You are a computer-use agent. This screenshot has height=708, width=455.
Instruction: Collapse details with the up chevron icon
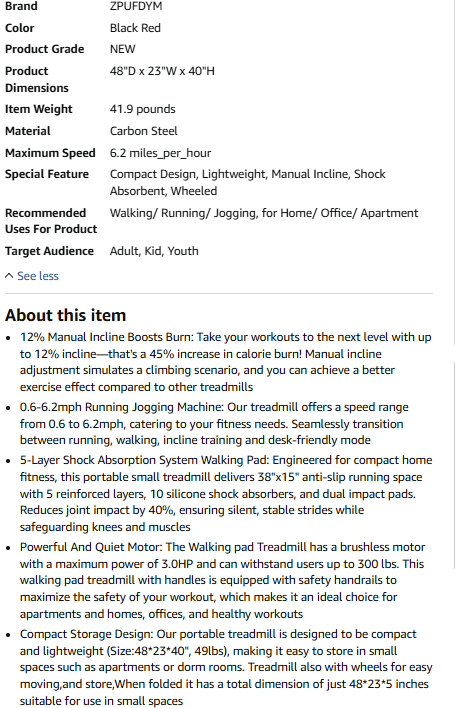[x=9, y=276]
